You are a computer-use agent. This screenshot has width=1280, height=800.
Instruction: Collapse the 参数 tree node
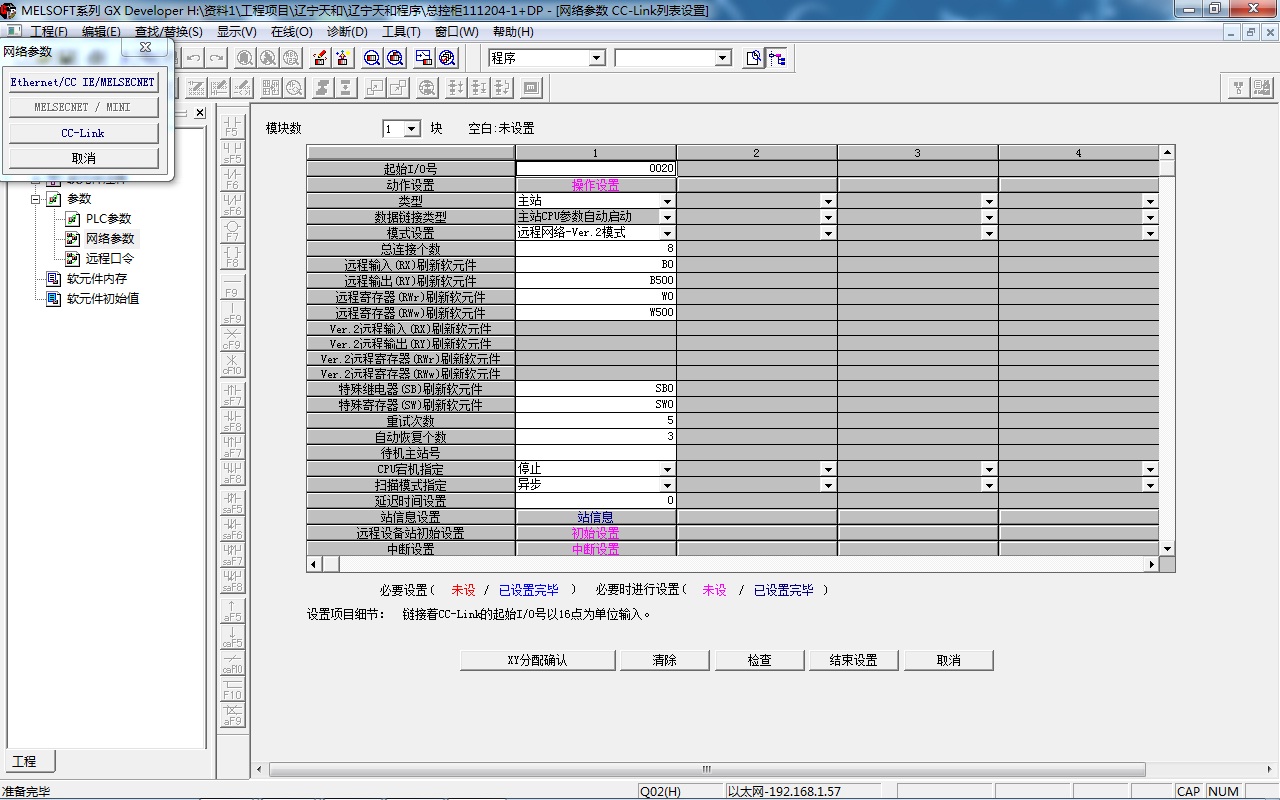click(x=36, y=199)
